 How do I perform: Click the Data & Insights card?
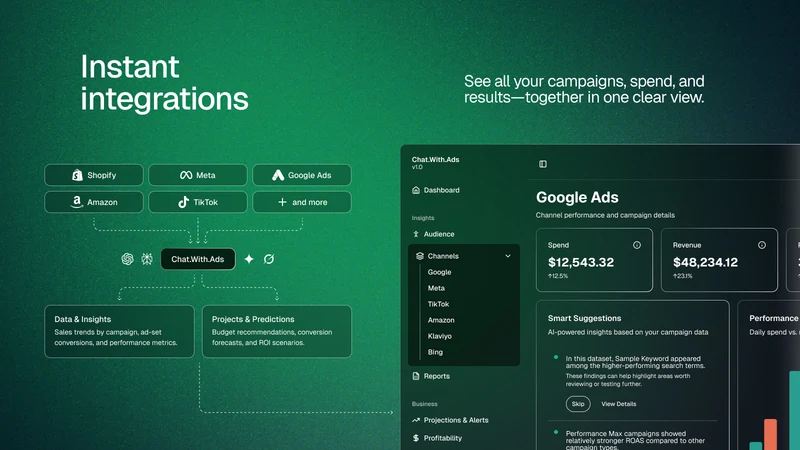119,331
